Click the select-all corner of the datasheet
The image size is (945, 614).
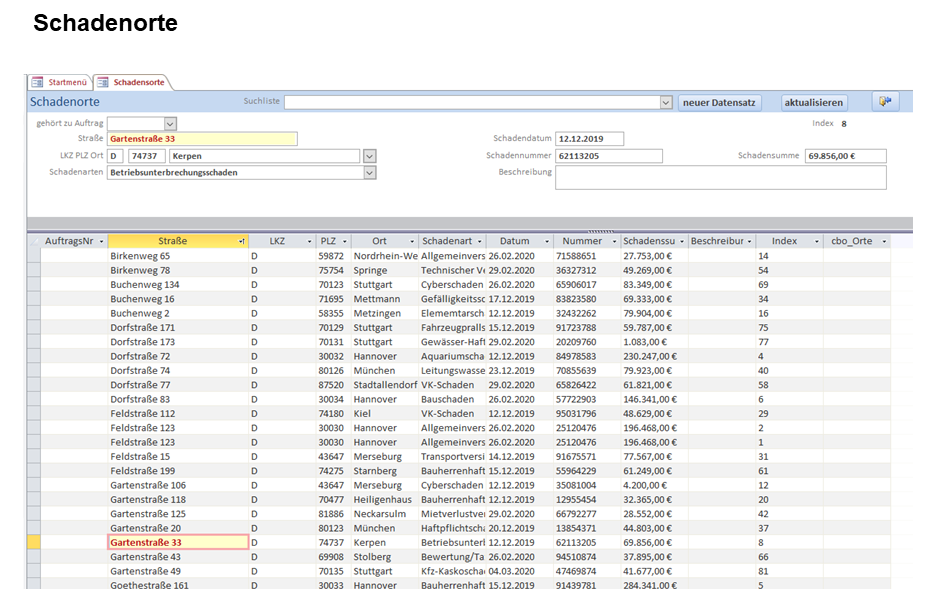(x=33, y=242)
